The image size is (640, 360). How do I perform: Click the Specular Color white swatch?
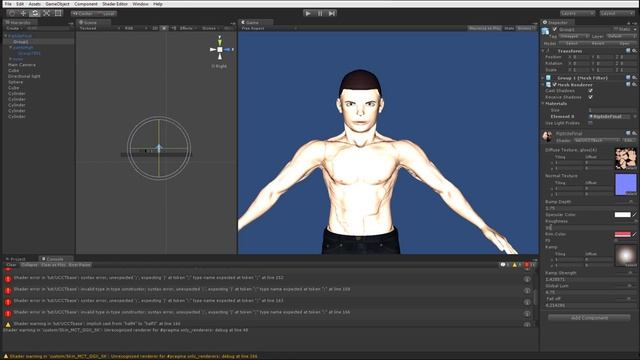[622, 215]
